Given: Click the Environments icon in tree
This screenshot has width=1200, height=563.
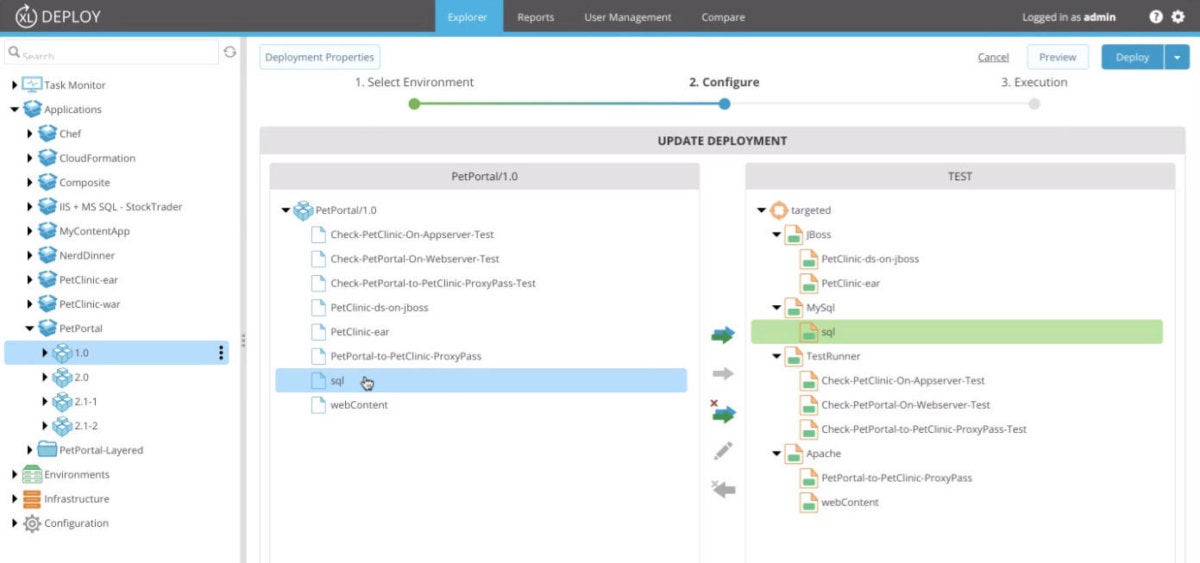Looking at the screenshot, I should click(x=32, y=474).
